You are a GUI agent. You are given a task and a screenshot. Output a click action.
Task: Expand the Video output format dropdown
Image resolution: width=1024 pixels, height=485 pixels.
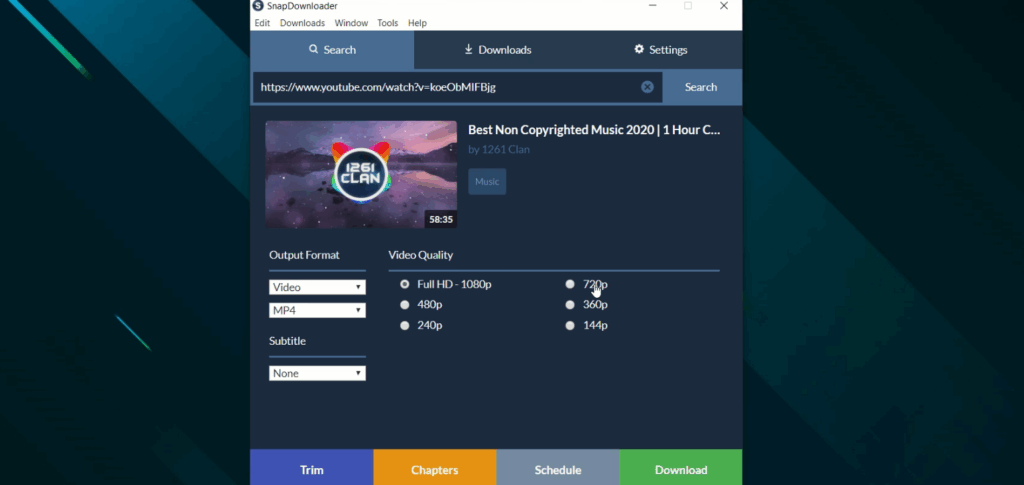click(x=317, y=287)
